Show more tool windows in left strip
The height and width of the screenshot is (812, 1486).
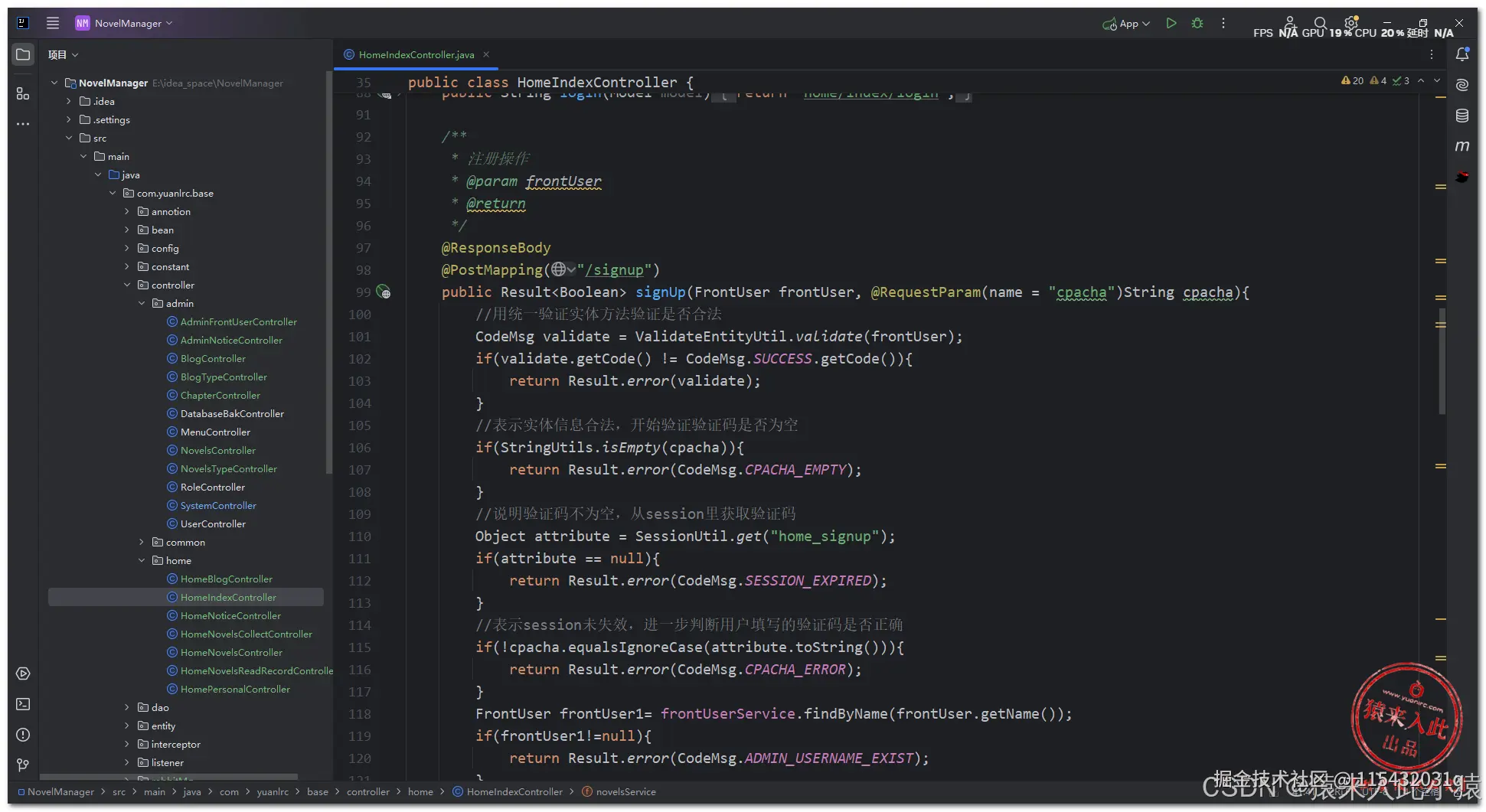23,123
